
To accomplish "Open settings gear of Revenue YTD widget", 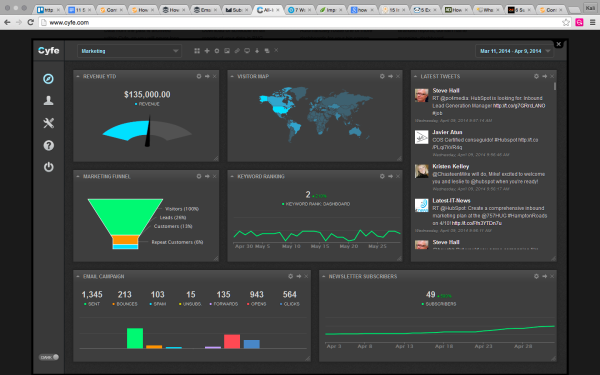I will 199,77.
